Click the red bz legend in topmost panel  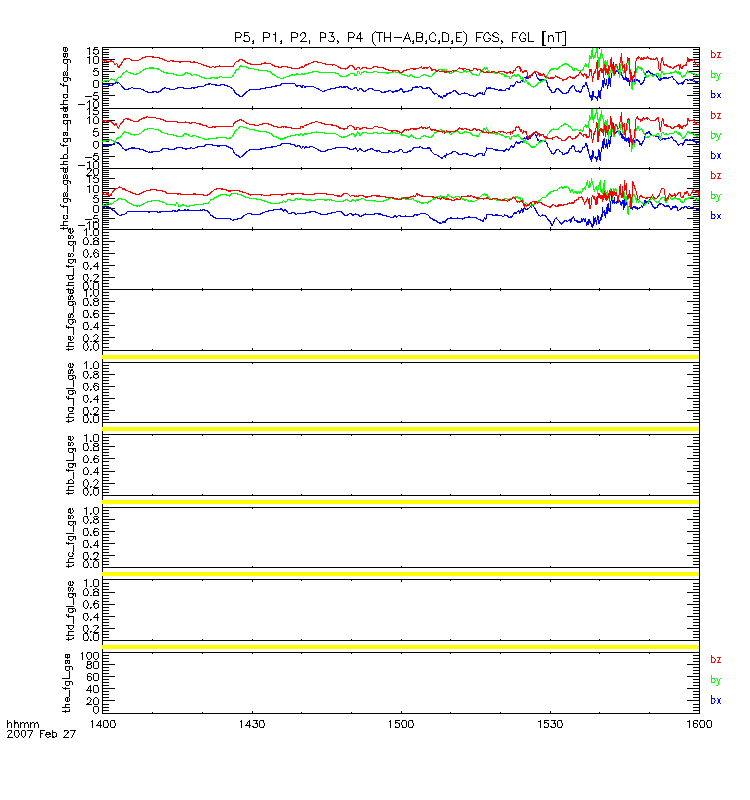[x=716, y=54]
